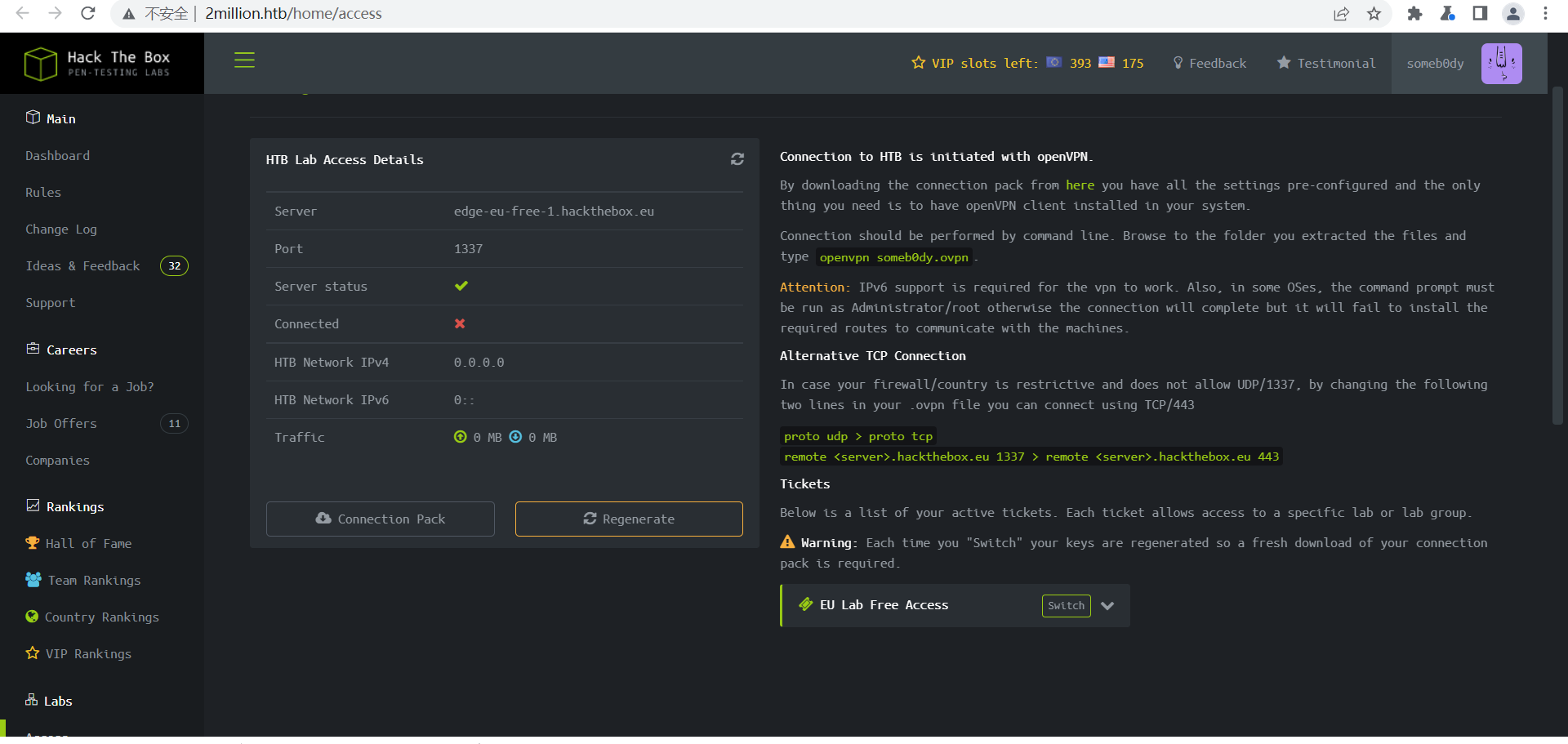Click the Labs section icon
This screenshot has height=744, width=1568.
29,700
